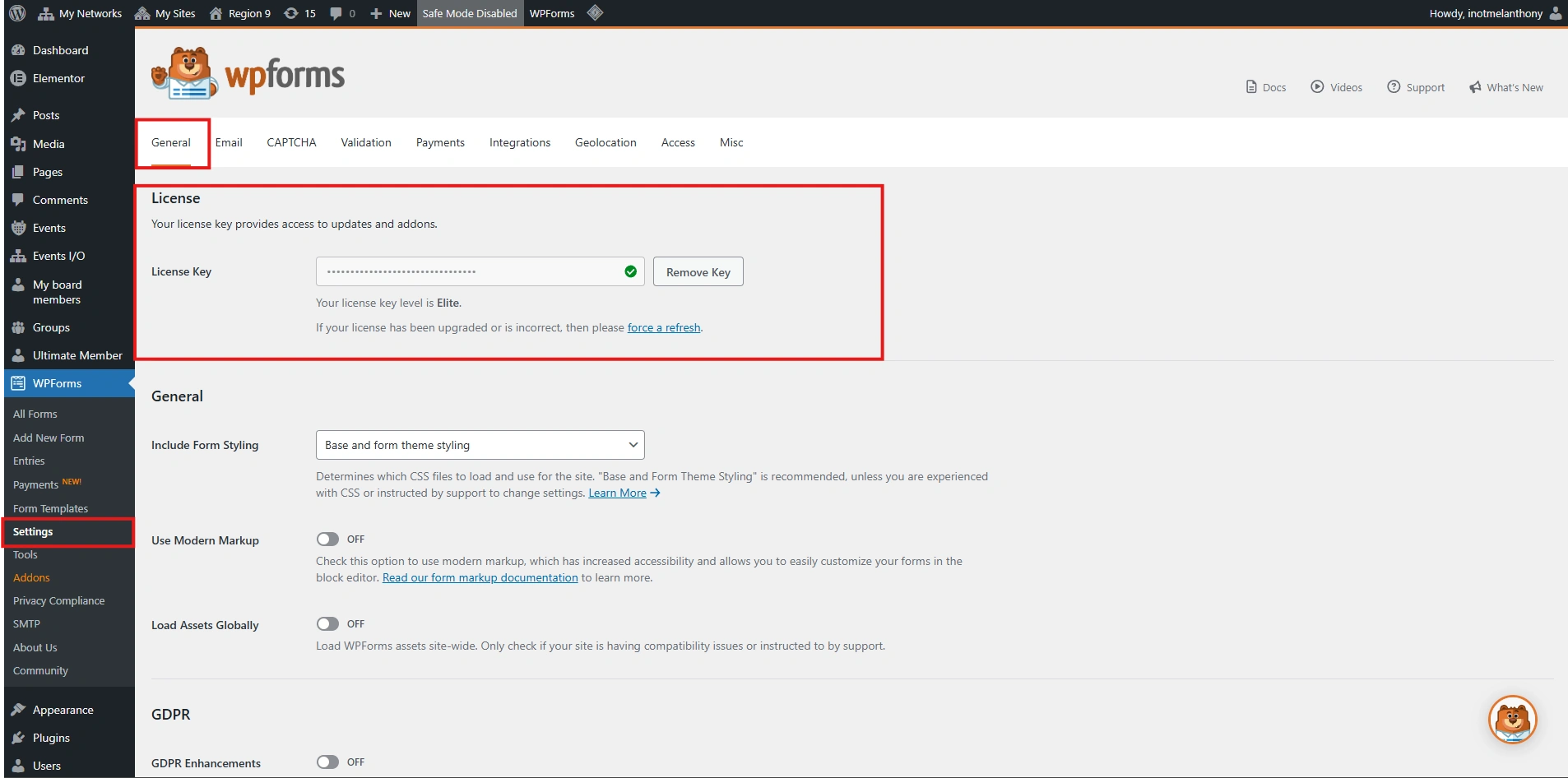Expand the Include Form Styling dropdown

click(x=480, y=445)
